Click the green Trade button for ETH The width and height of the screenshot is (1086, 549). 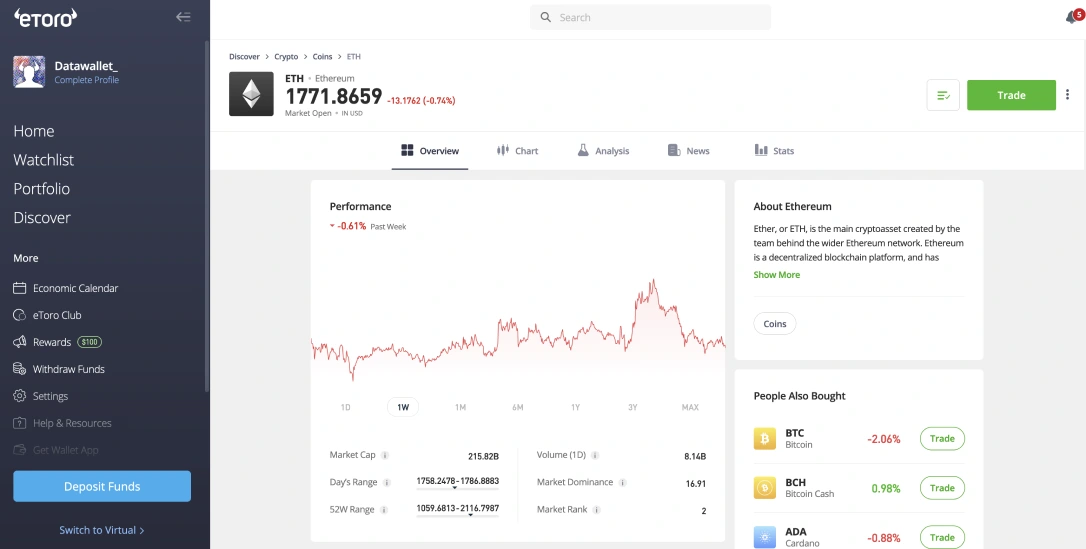point(1011,95)
